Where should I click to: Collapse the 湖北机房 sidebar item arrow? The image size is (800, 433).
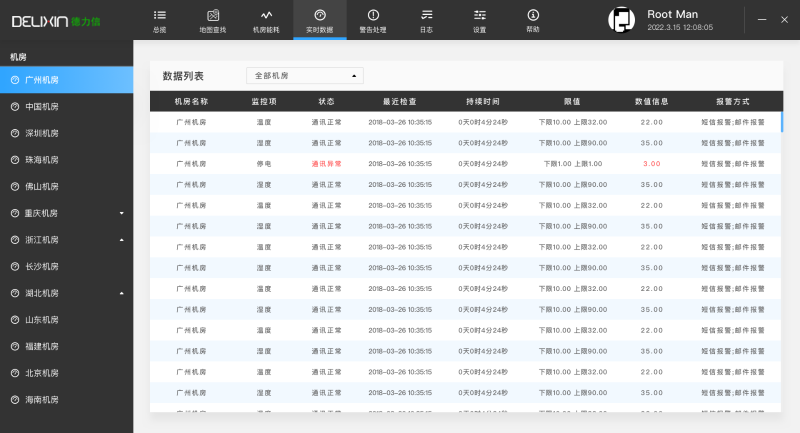coord(121,293)
